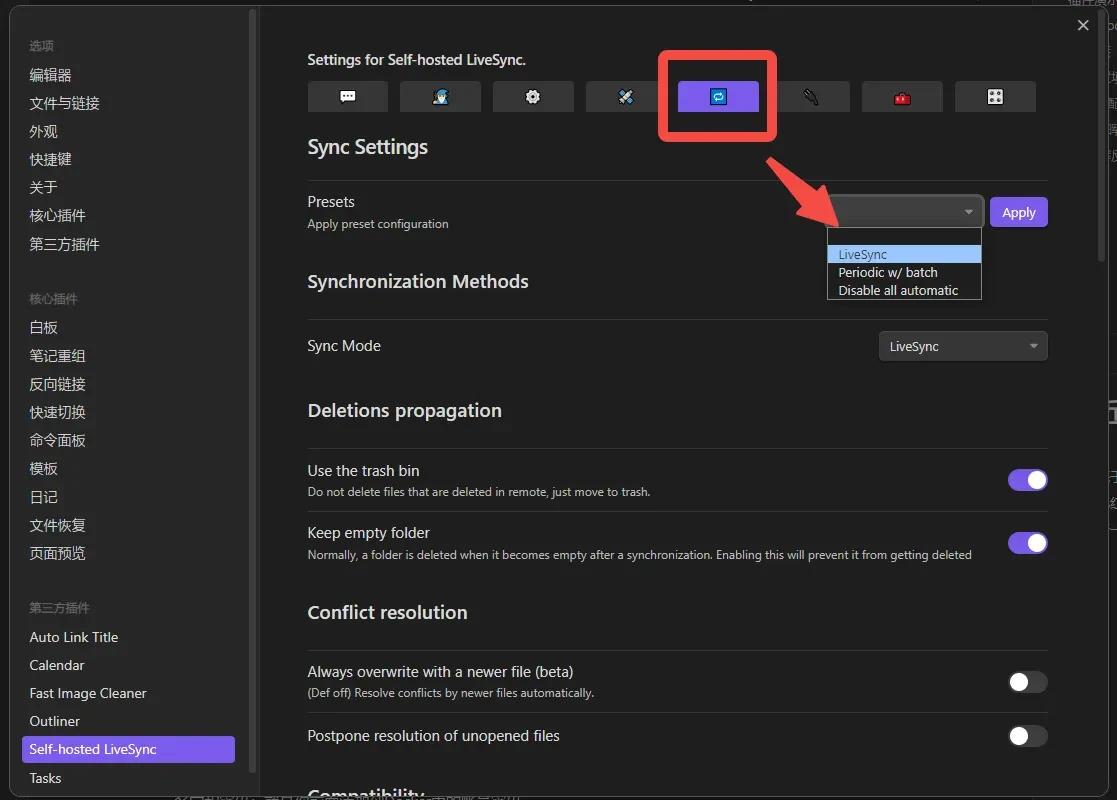Open the remote configuration satellite tab
This screenshot has height=800, width=1117.
coord(625,97)
